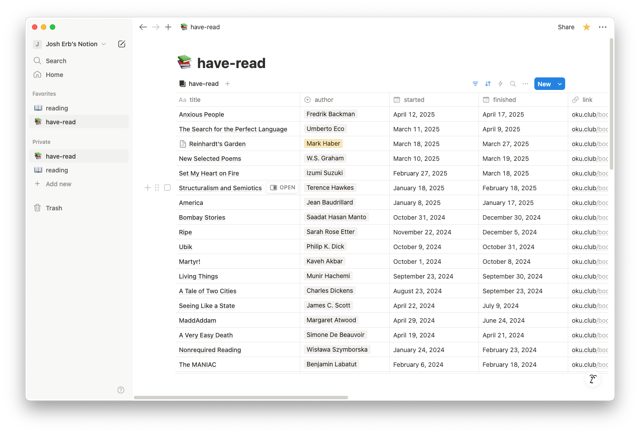Screen dimensions: 640x434
Task: Click the compose new page icon
Action: pyautogui.click(x=122, y=44)
